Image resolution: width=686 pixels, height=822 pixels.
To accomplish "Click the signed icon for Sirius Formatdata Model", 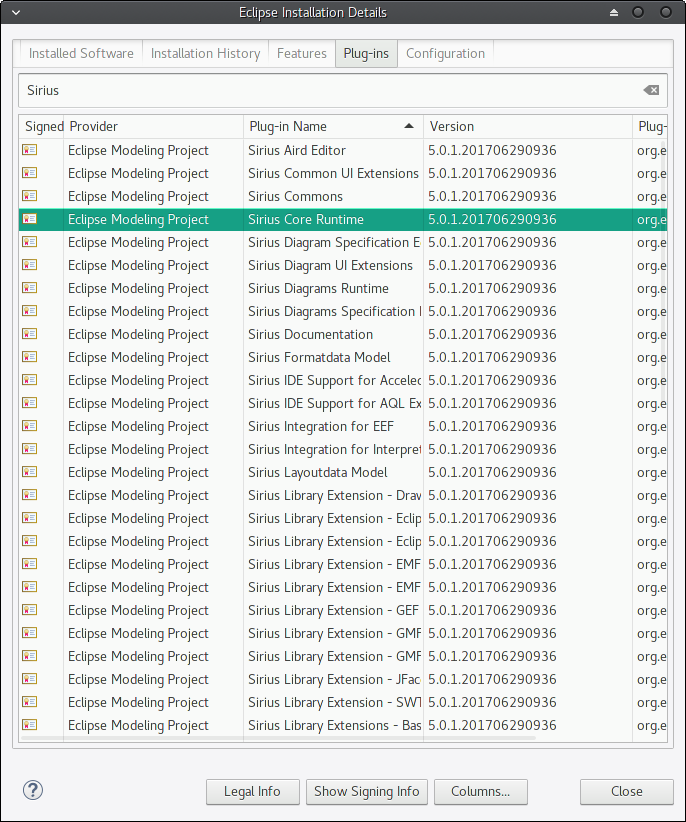I will point(29,357).
